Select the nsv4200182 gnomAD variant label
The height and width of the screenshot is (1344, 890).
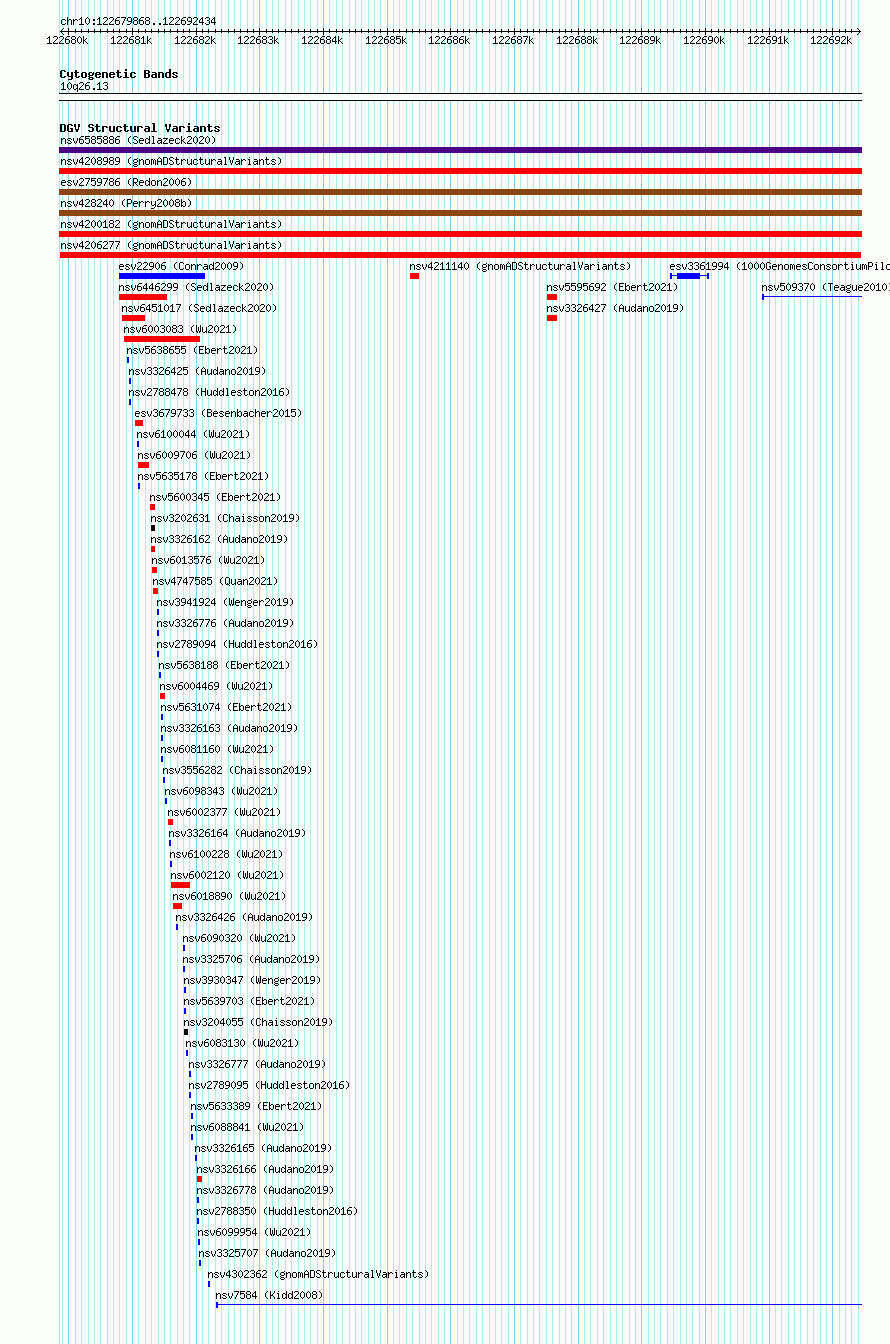pos(170,224)
